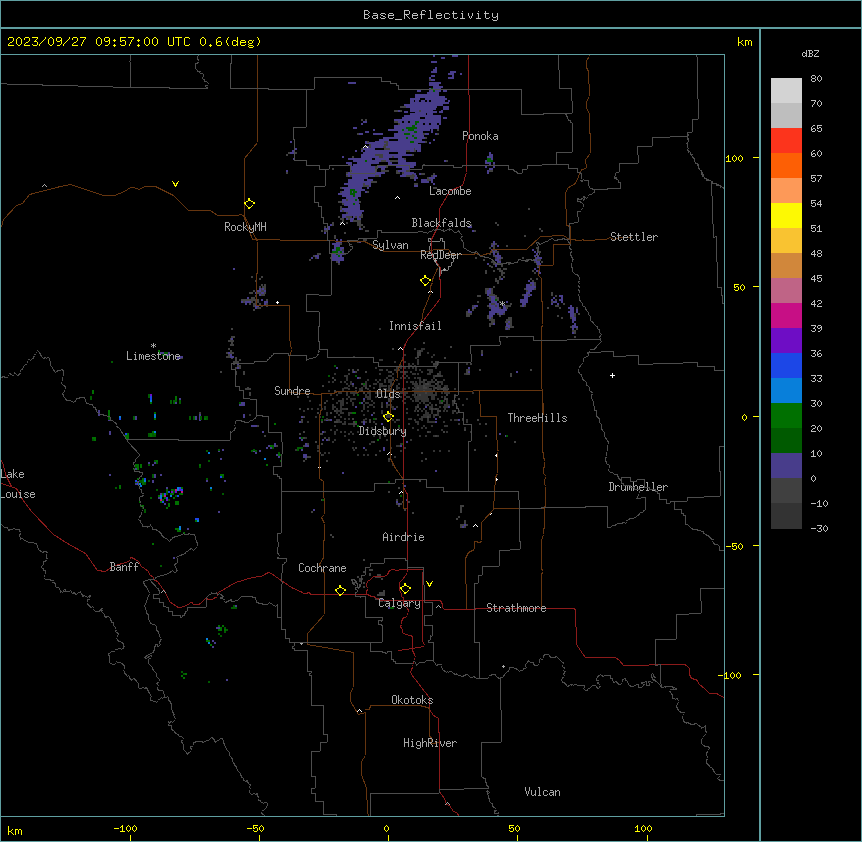Click the yellow diamond marker above Calgary
The image size is (862, 842).
pos(405,589)
